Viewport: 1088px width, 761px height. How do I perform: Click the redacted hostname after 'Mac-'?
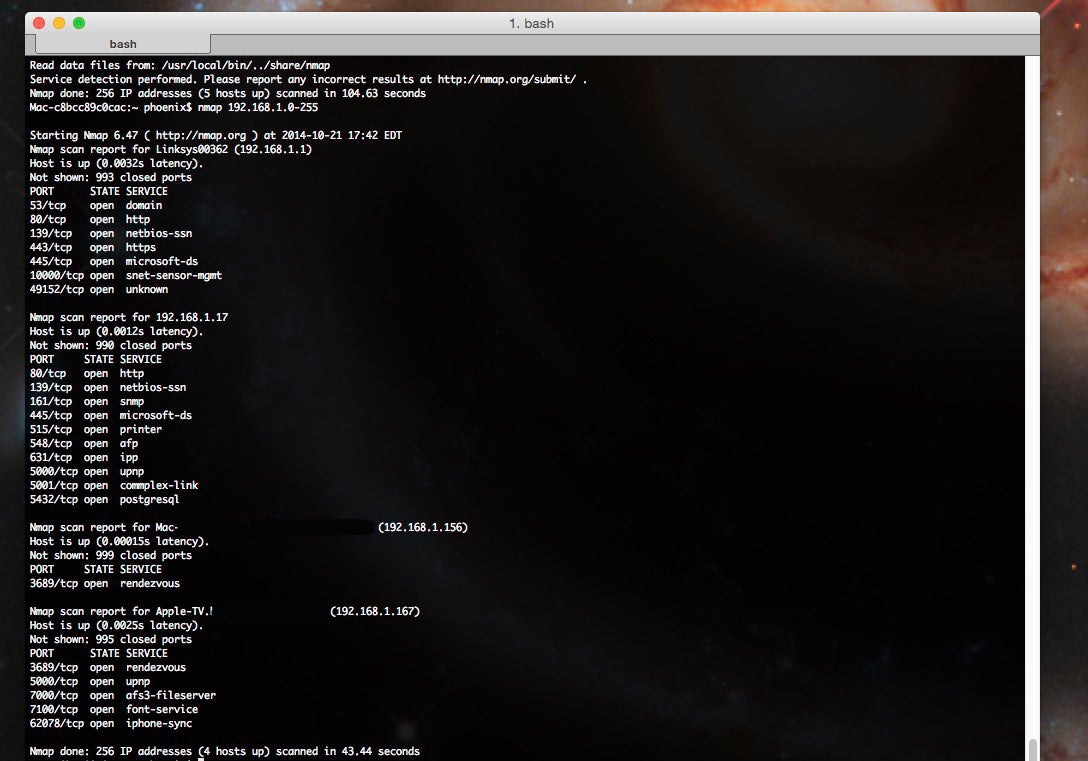point(276,527)
